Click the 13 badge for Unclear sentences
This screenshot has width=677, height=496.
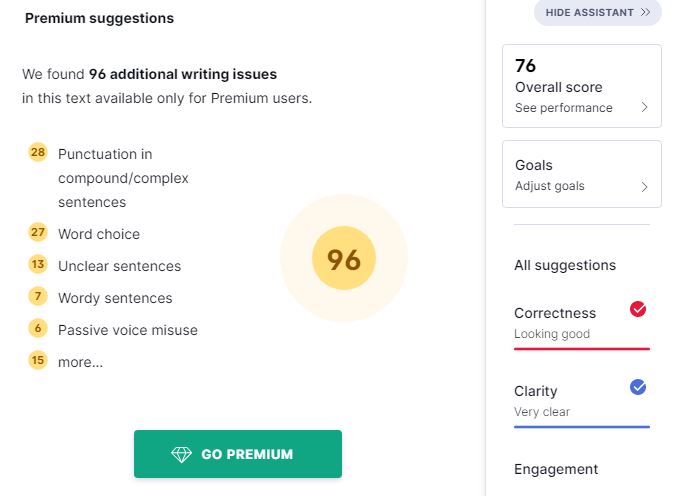tap(38, 265)
